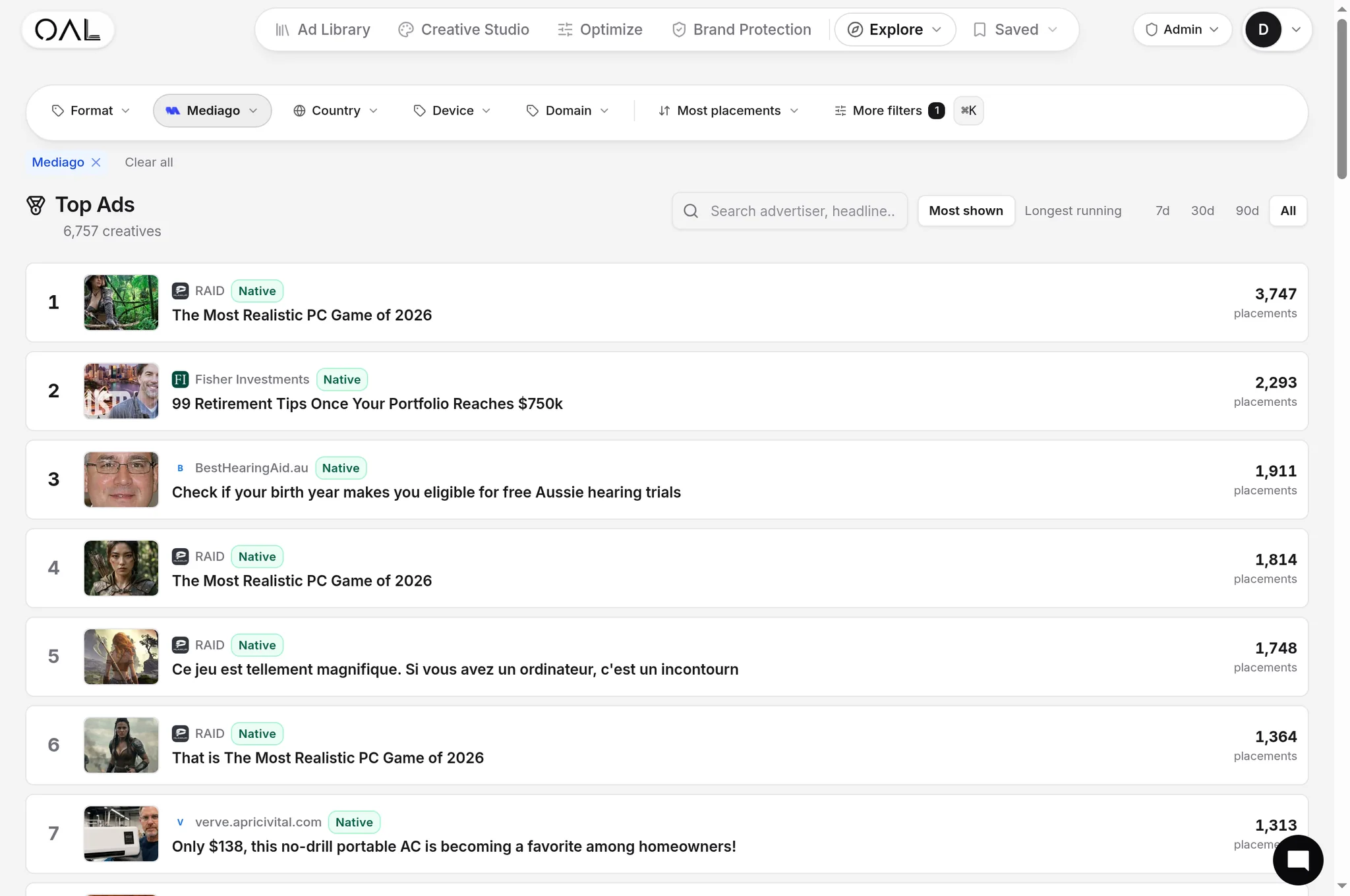Go to Creative Studio
The height and width of the screenshot is (896, 1350).
[x=464, y=30]
